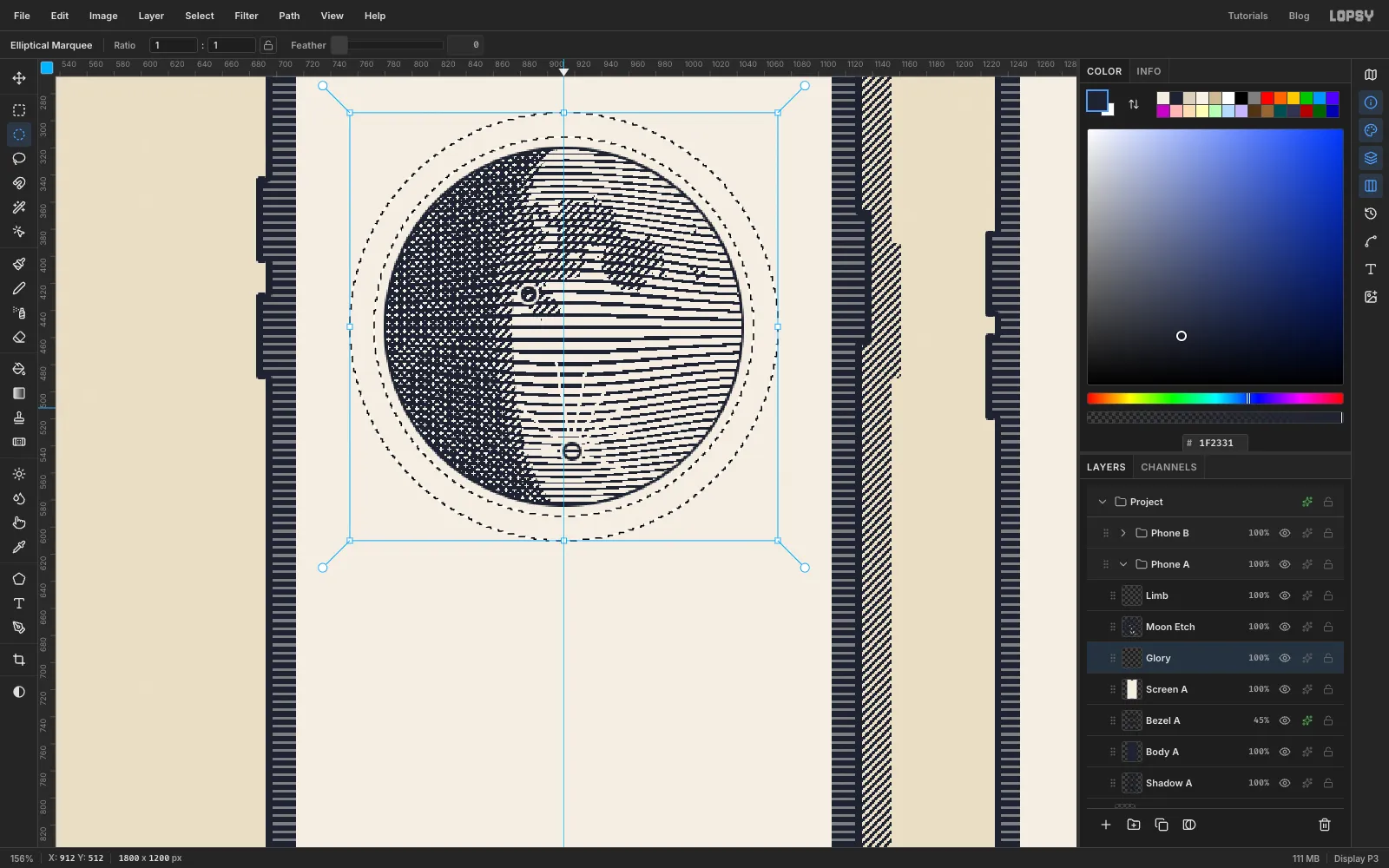Expand the Phone B folder
1389x868 pixels.
(x=1123, y=533)
